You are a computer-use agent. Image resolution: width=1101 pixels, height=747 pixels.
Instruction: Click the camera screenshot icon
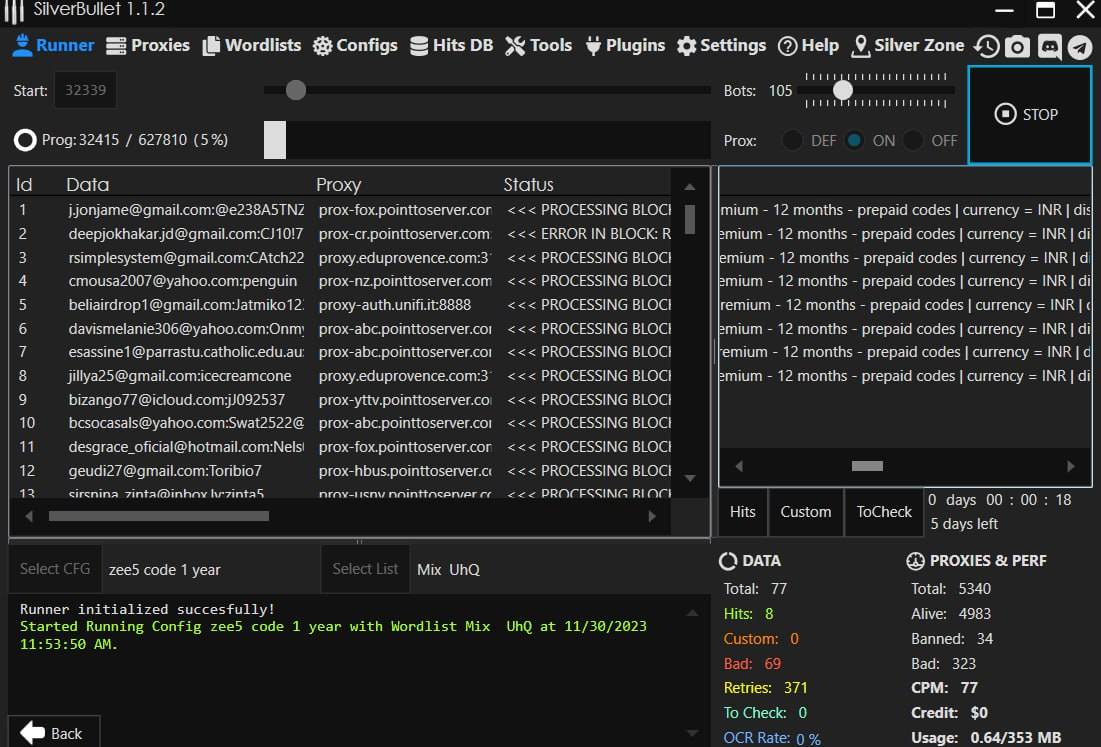pos(1017,46)
